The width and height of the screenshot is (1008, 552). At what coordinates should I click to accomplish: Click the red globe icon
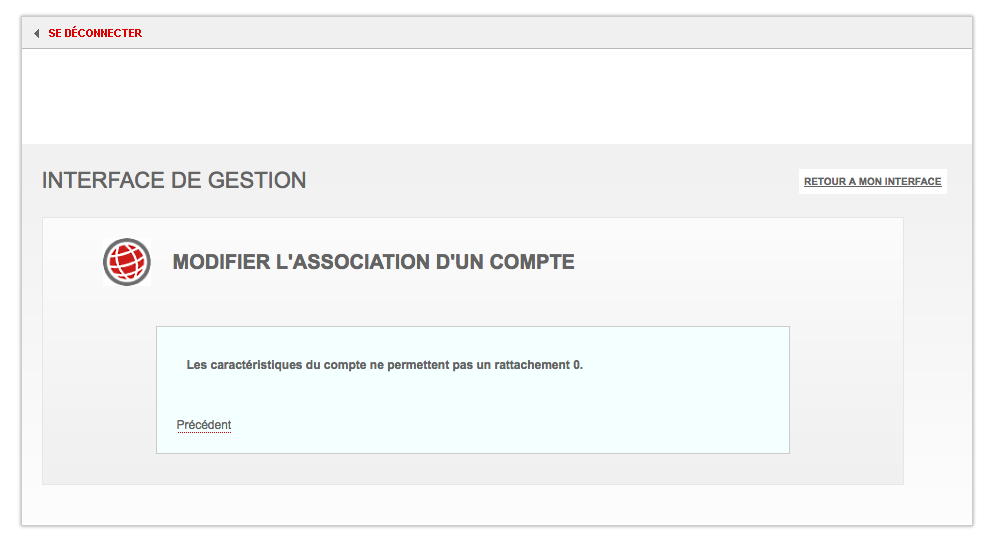pos(127,262)
